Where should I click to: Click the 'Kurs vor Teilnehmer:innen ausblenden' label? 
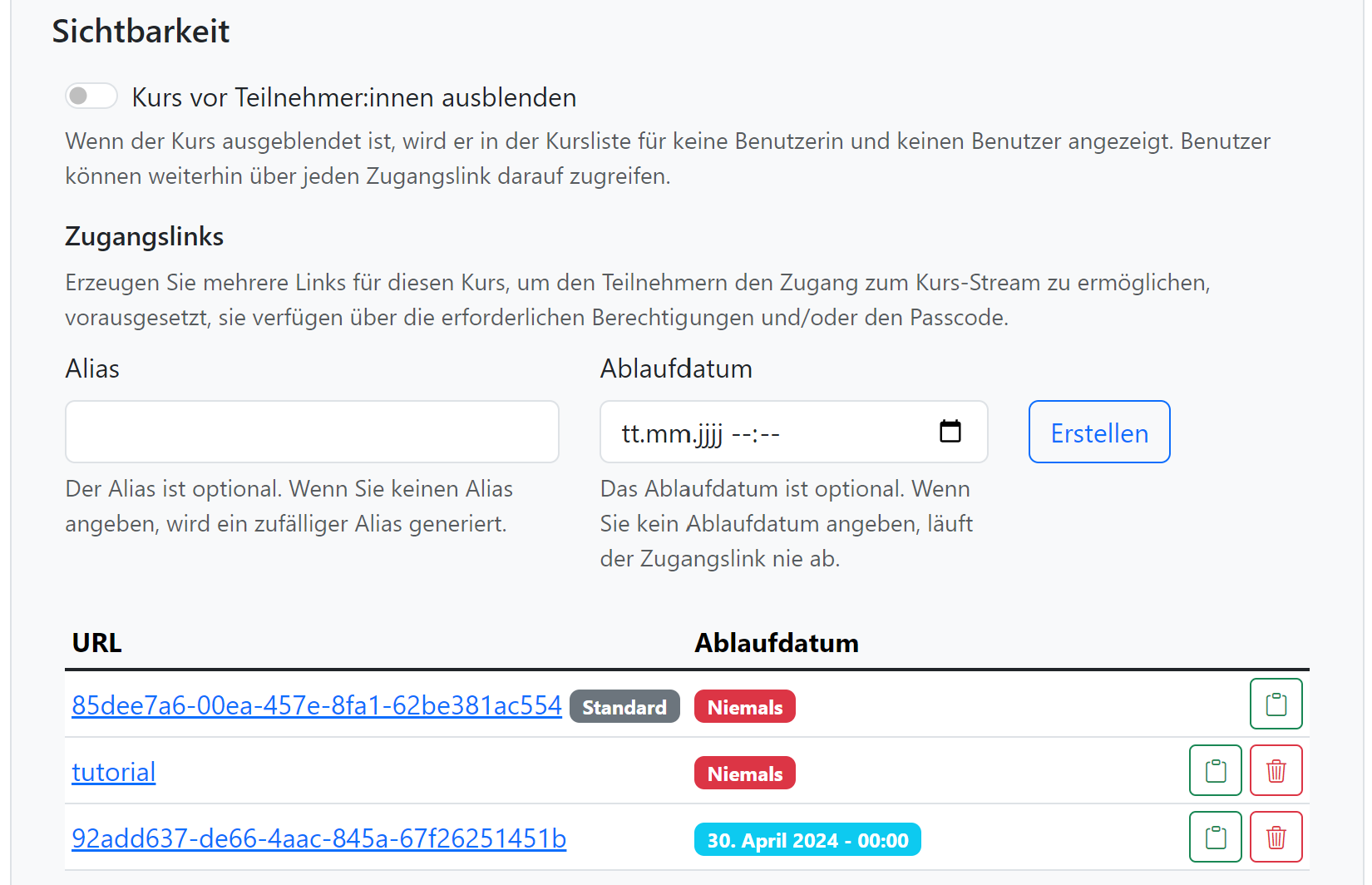tap(353, 98)
